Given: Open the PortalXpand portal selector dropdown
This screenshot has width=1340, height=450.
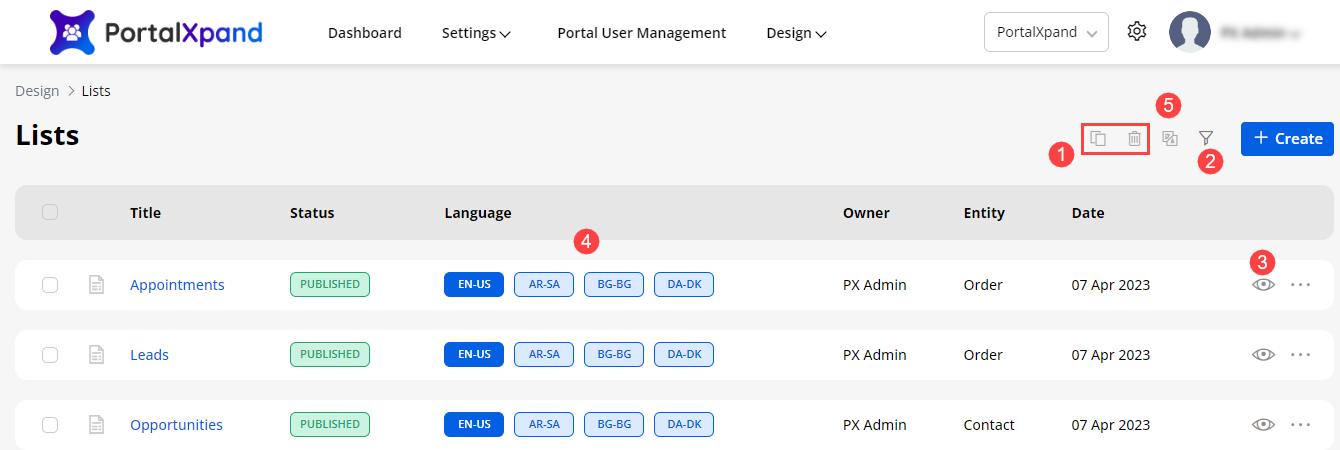Looking at the screenshot, I should [1045, 32].
